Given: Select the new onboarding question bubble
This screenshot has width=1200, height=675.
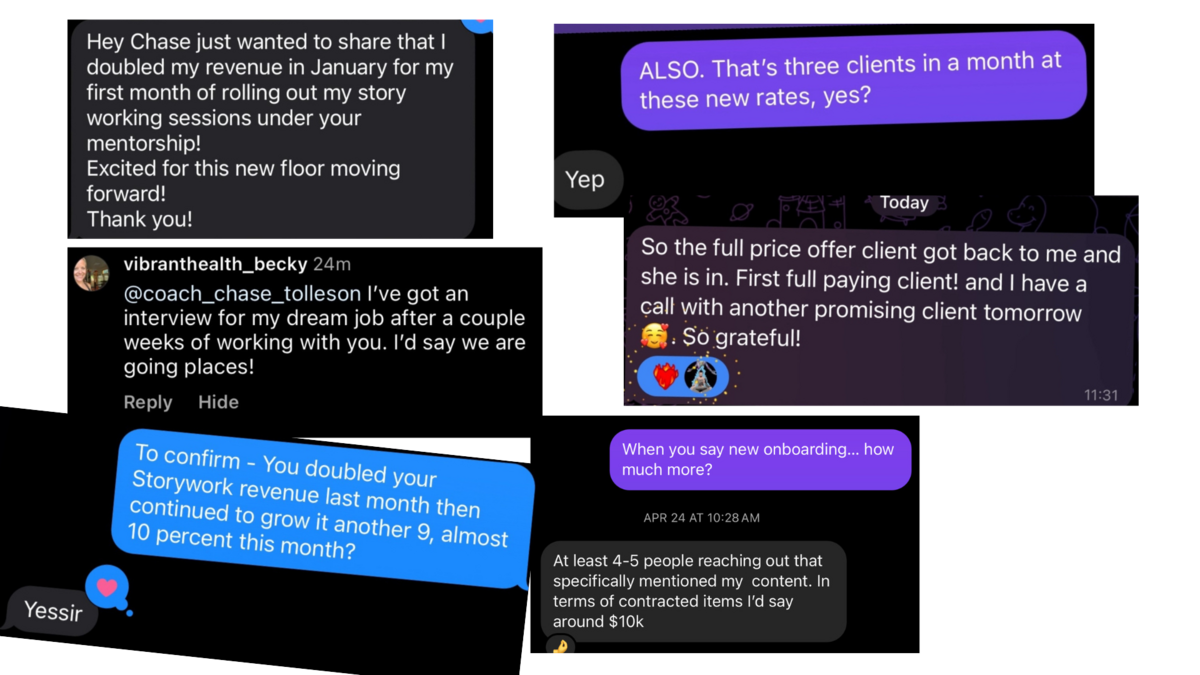Looking at the screenshot, I should click(x=760, y=460).
